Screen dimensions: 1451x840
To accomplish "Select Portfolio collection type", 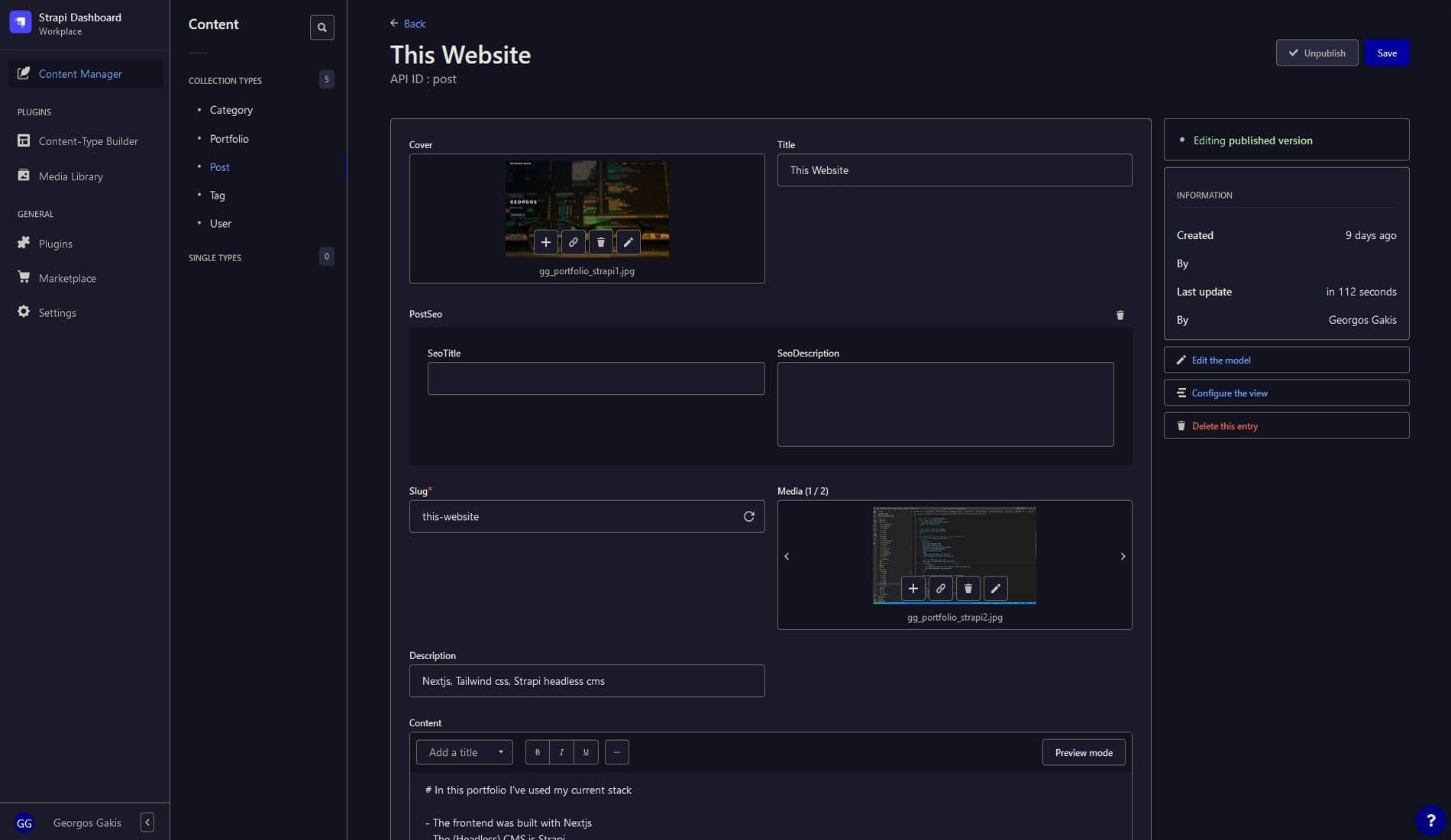I will click(x=229, y=138).
